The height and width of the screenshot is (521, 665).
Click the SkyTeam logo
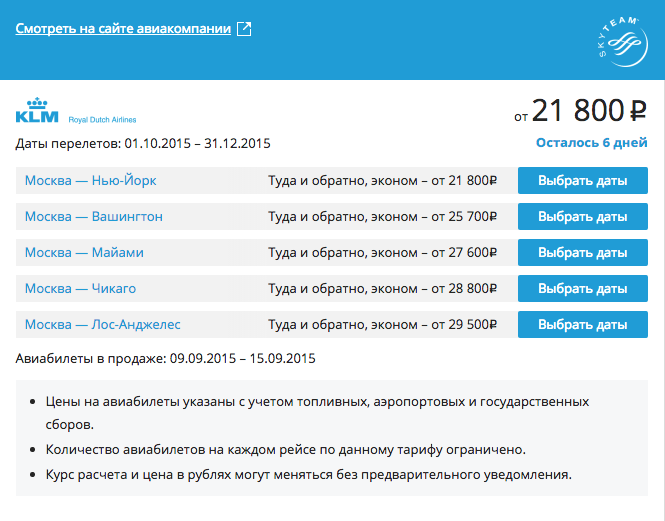tap(623, 42)
